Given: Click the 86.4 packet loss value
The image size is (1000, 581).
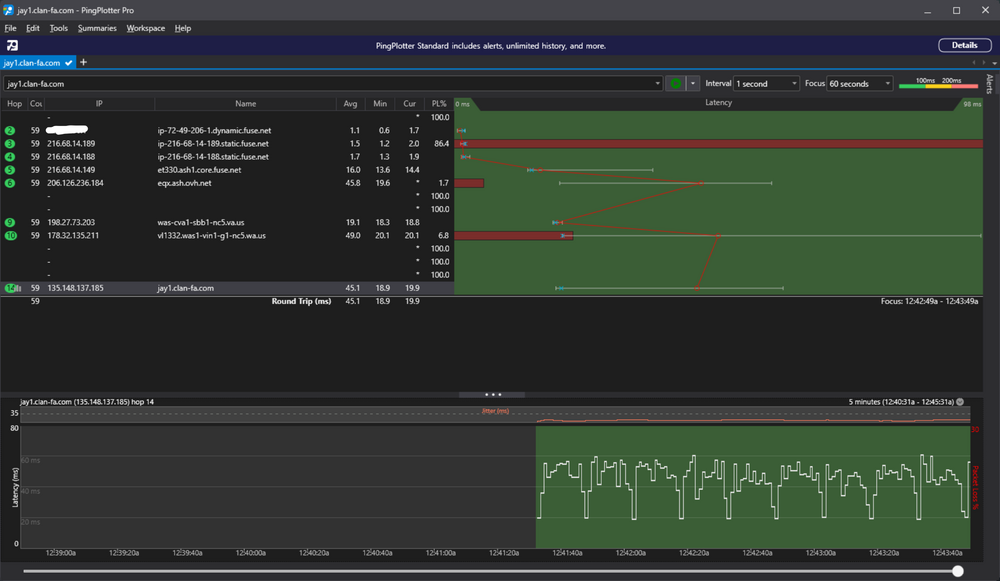Looking at the screenshot, I should click(x=441, y=143).
